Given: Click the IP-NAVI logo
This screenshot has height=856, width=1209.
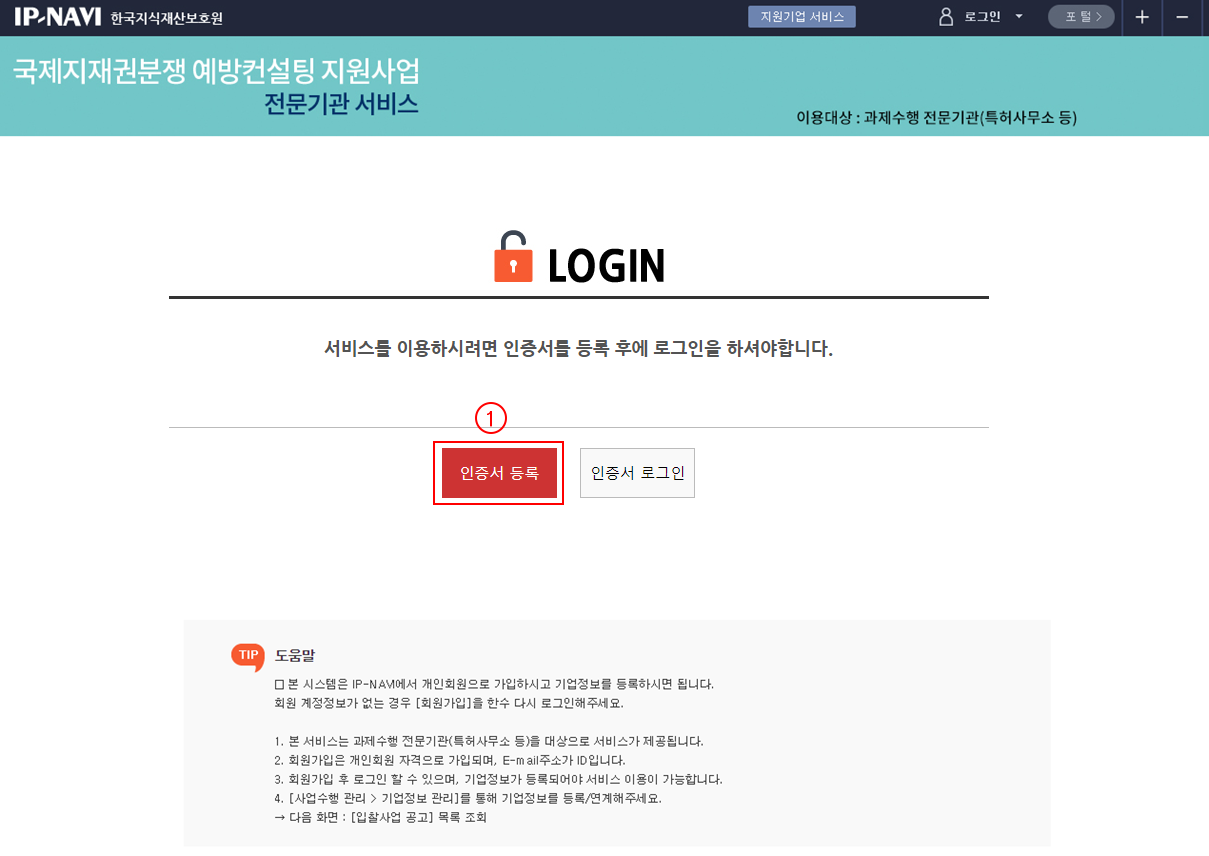Looking at the screenshot, I should [x=57, y=17].
